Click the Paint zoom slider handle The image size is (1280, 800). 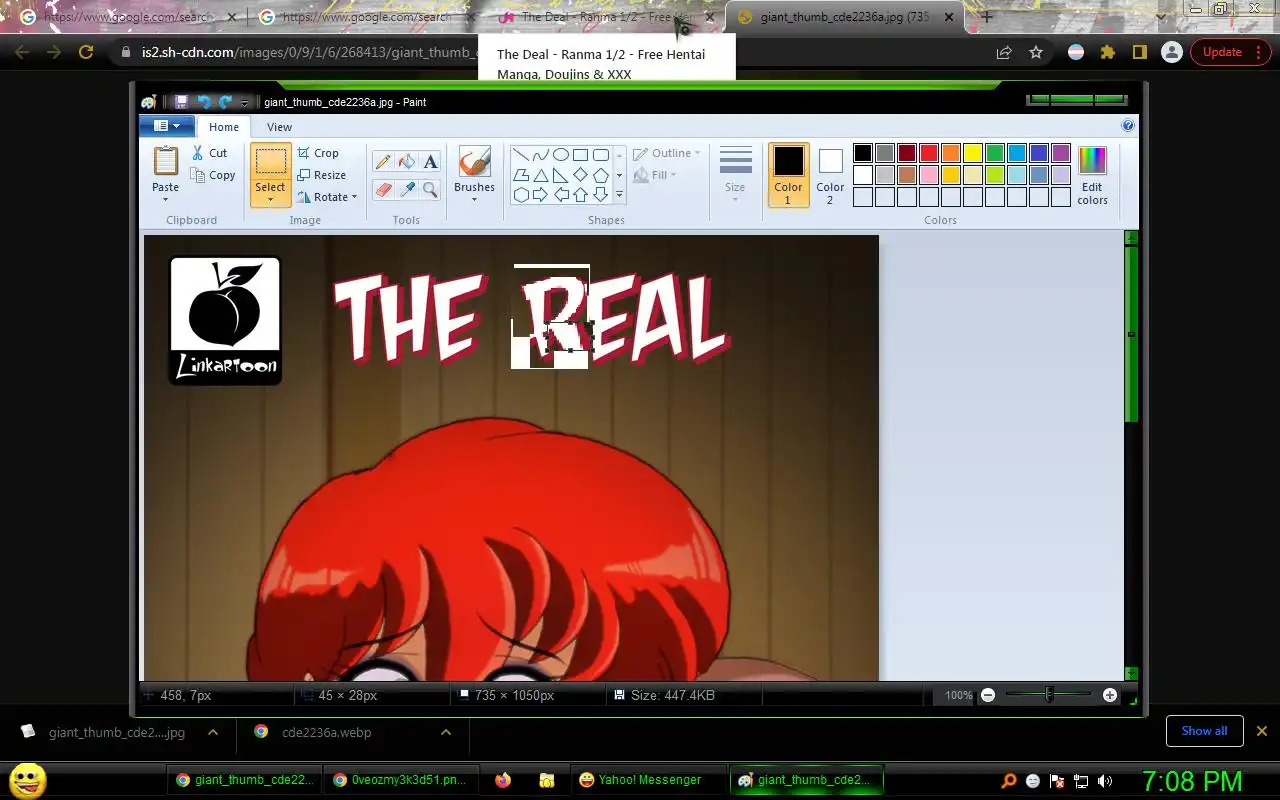pyautogui.click(x=1049, y=694)
